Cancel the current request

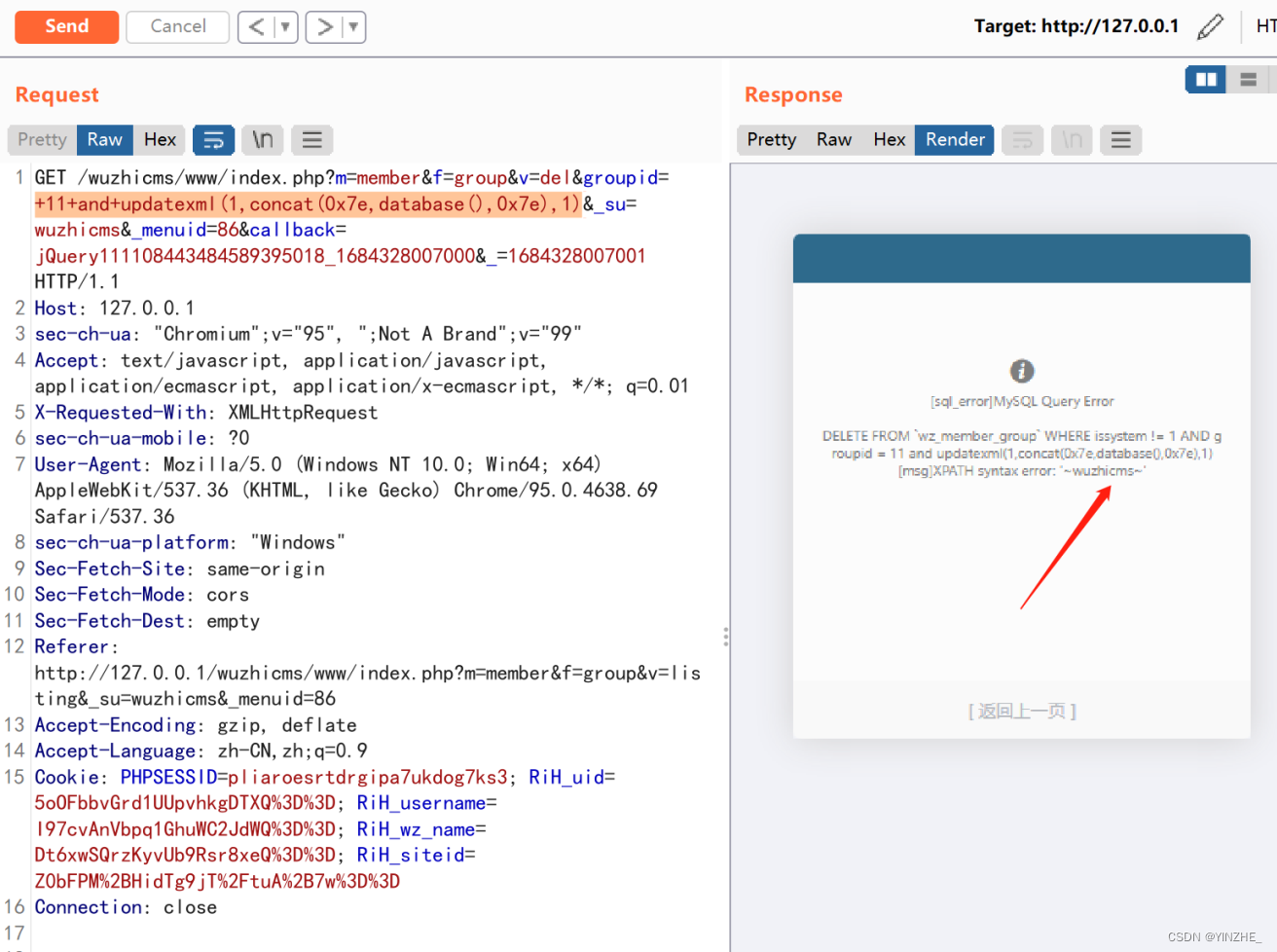[x=178, y=27]
